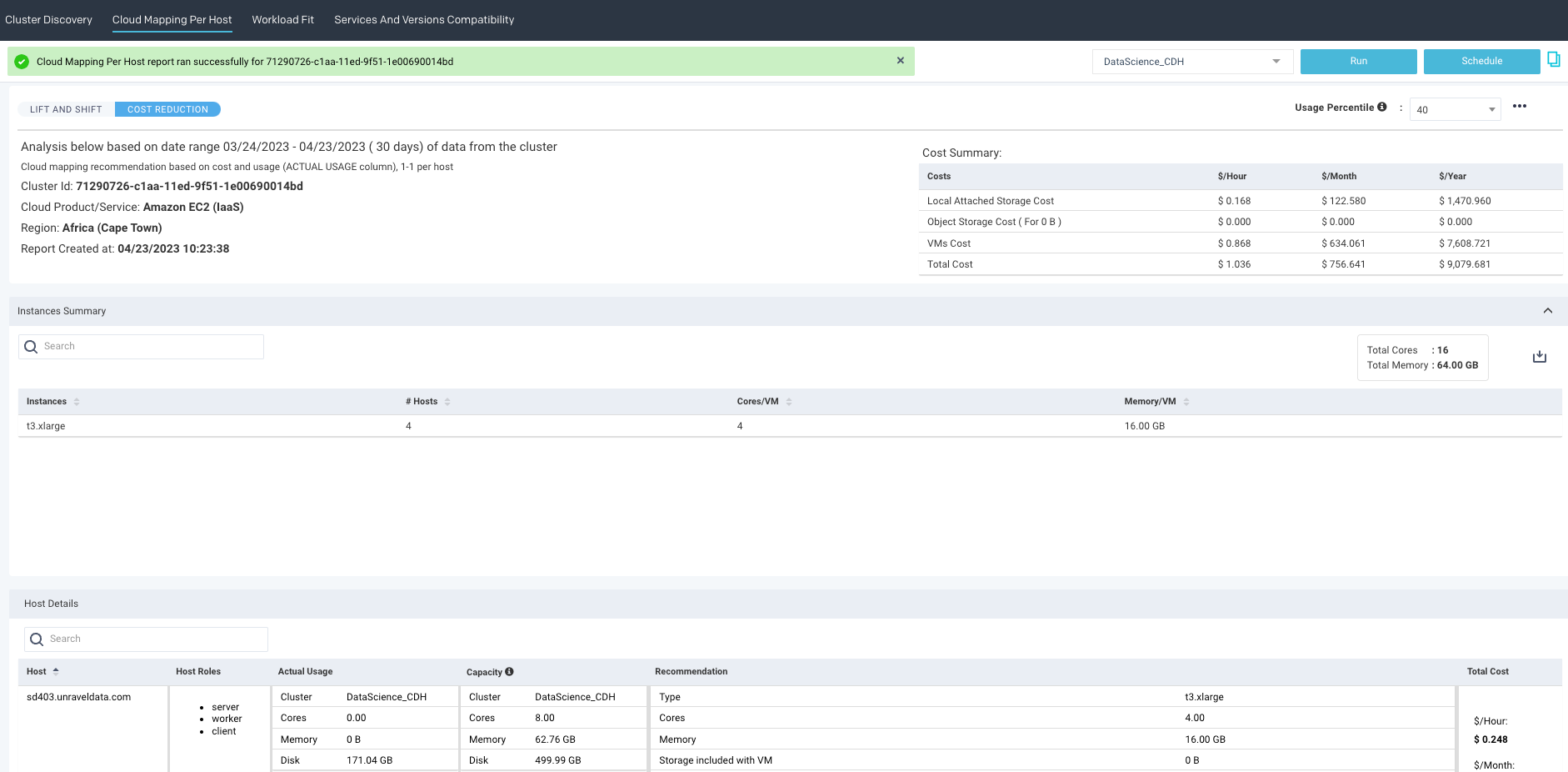Click the t3.xlarge instance row
This screenshot has height=772, width=1568.
click(x=790, y=426)
